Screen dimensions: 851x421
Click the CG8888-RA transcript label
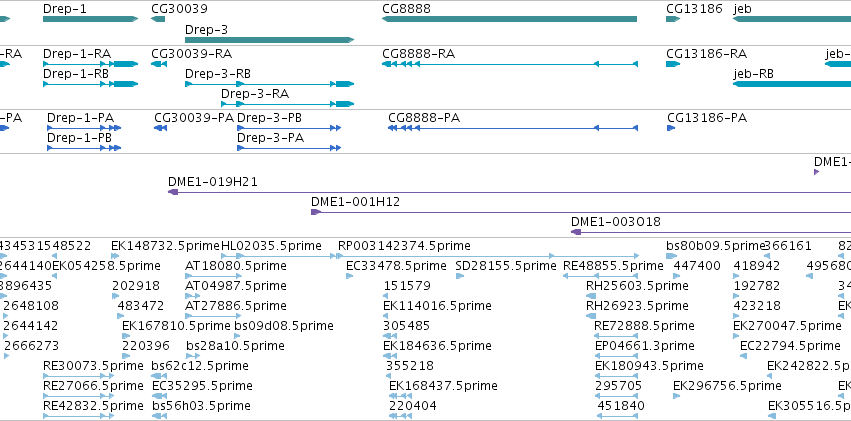418,54
